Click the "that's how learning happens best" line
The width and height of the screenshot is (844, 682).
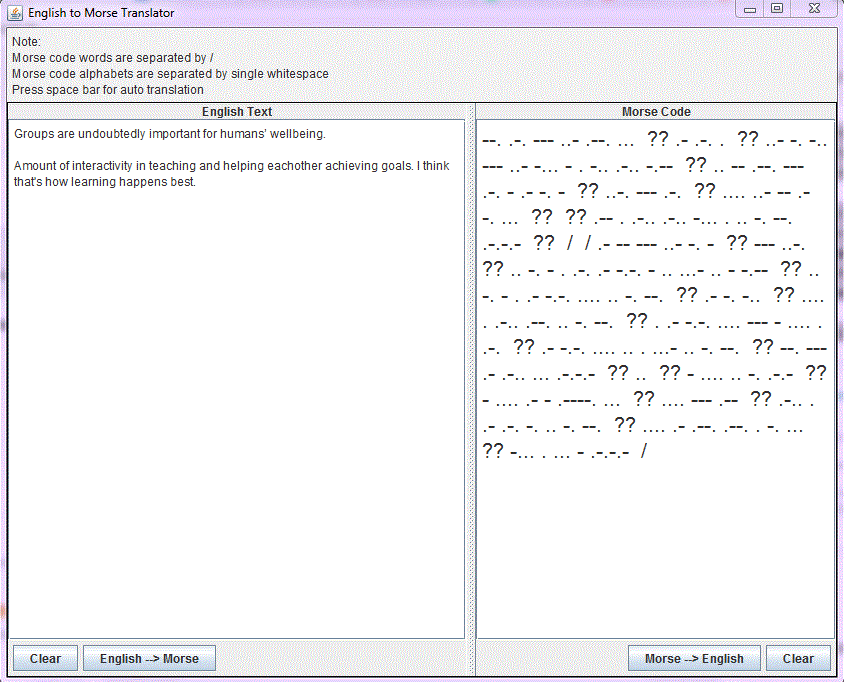[x=104, y=182]
